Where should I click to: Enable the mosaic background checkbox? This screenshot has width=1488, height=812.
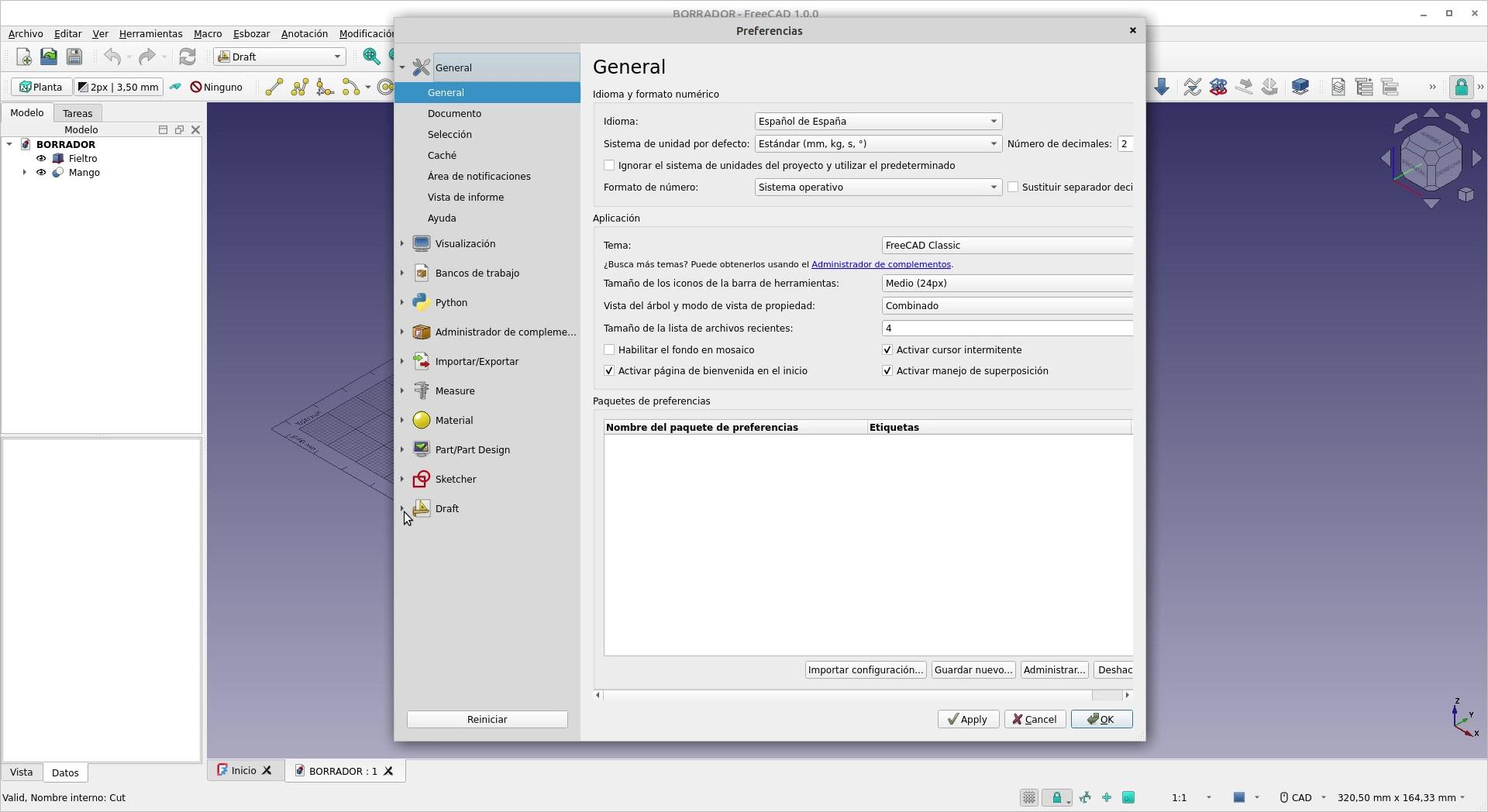point(609,350)
